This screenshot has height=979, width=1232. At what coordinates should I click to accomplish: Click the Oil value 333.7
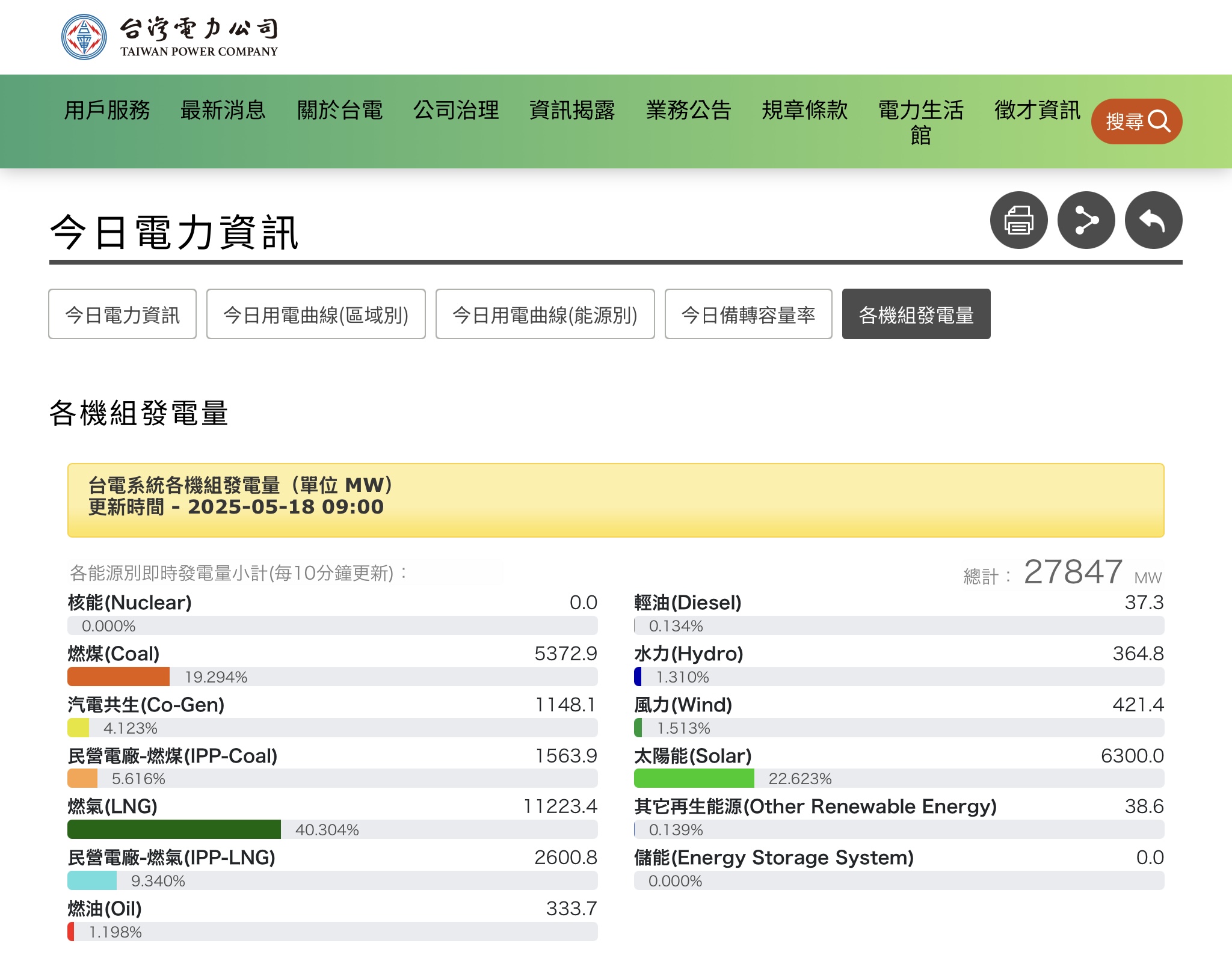coord(571,908)
